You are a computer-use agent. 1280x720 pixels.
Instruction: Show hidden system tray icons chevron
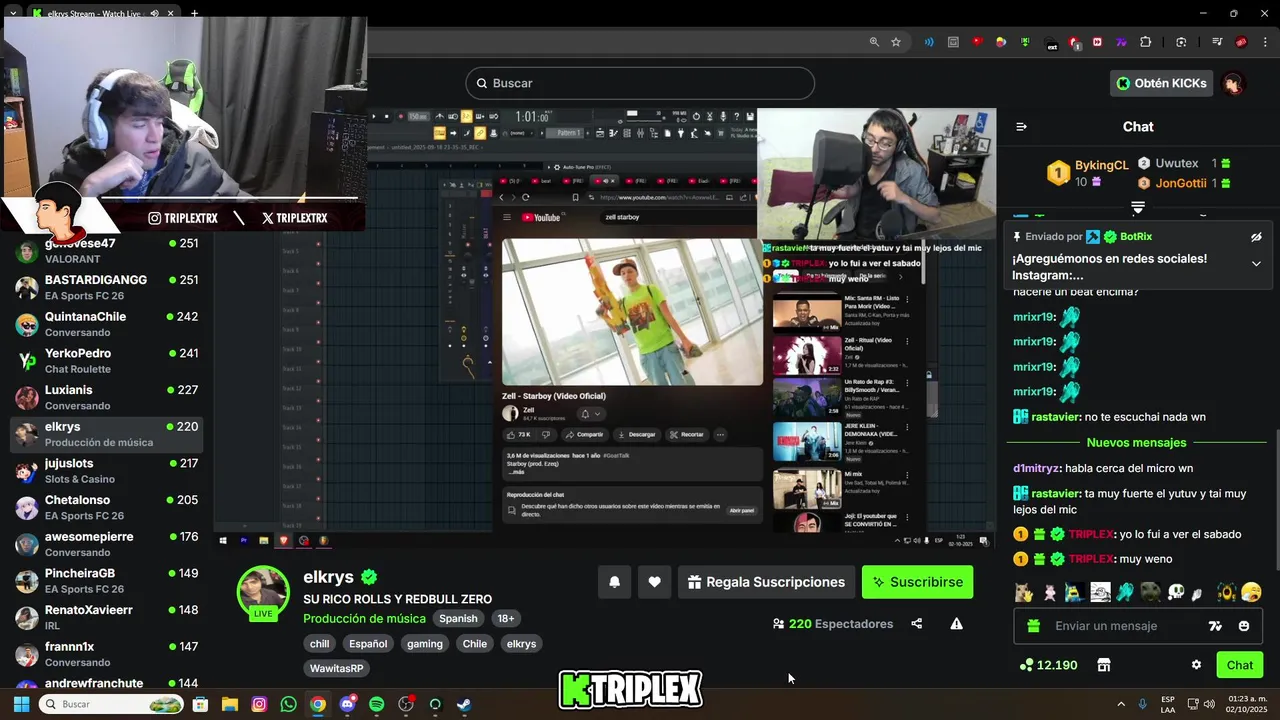[x=1120, y=704]
